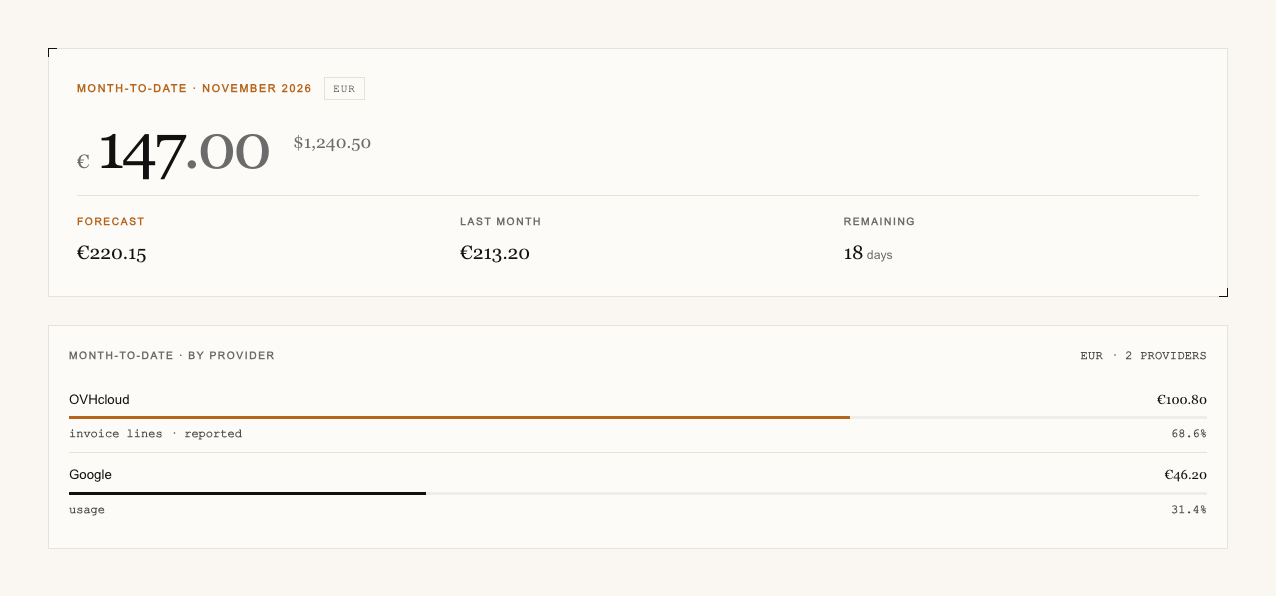Click the €220.15 forecast value
The image size is (1276, 596).
pos(112,253)
